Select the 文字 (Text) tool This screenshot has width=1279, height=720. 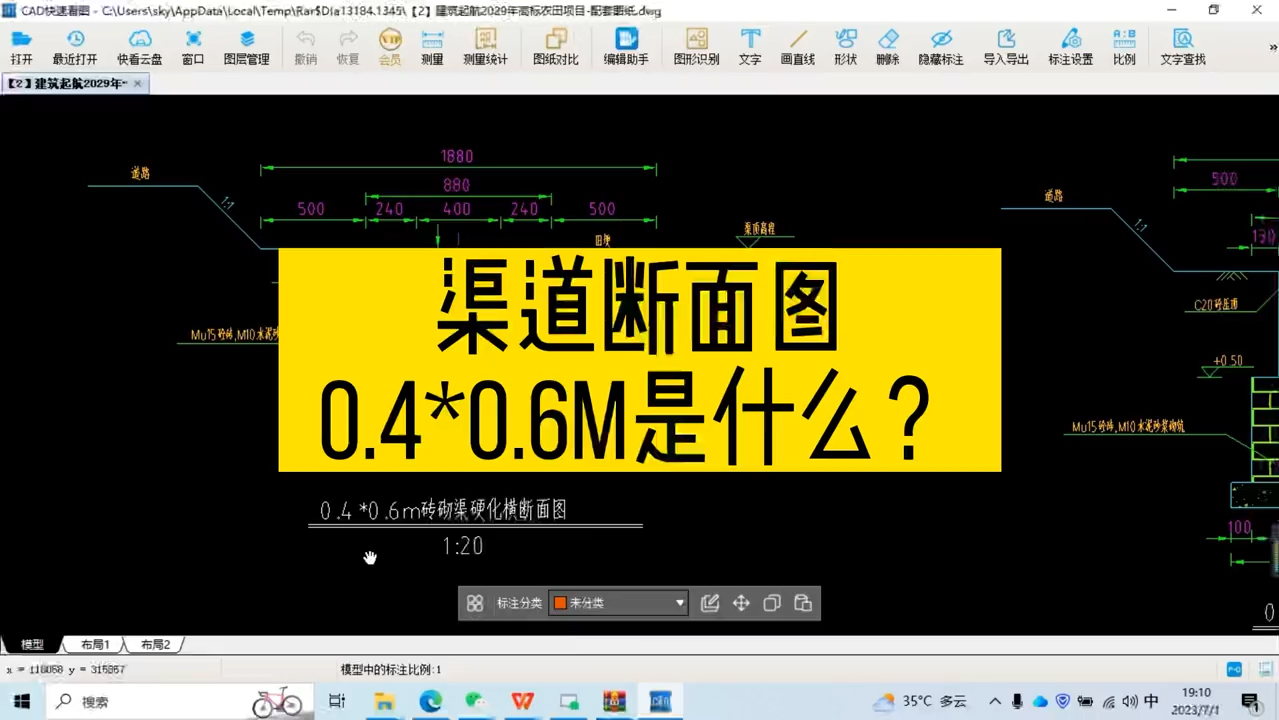750,45
